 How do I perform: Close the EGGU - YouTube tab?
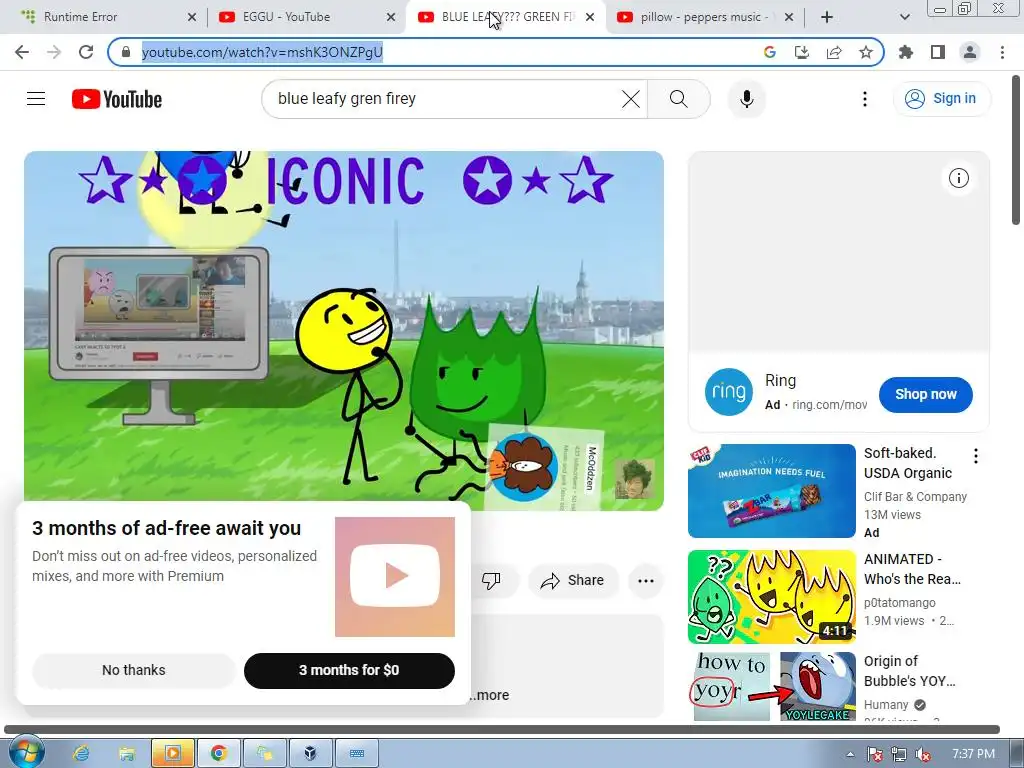point(391,17)
